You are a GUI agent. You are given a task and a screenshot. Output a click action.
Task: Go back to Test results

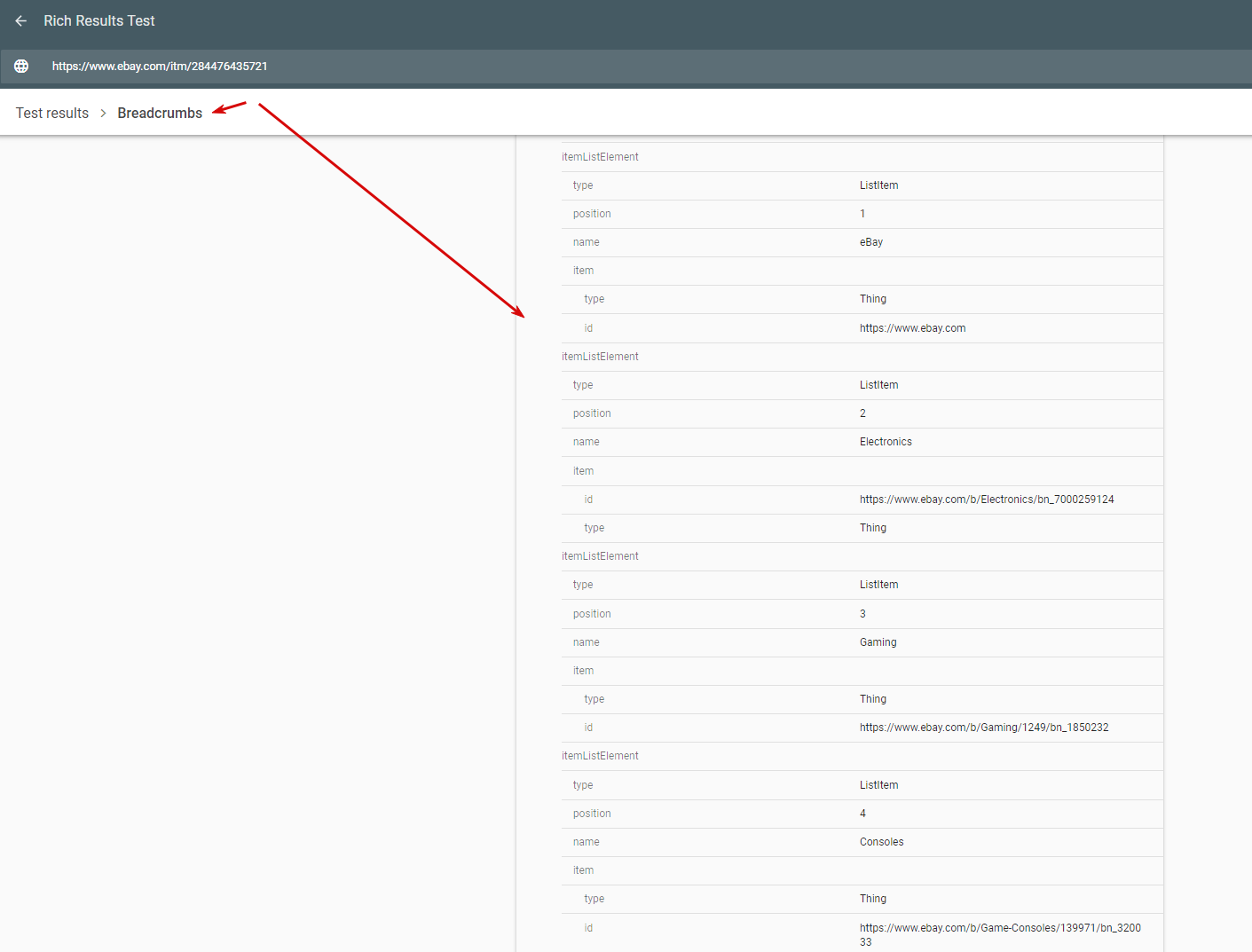[51, 113]
